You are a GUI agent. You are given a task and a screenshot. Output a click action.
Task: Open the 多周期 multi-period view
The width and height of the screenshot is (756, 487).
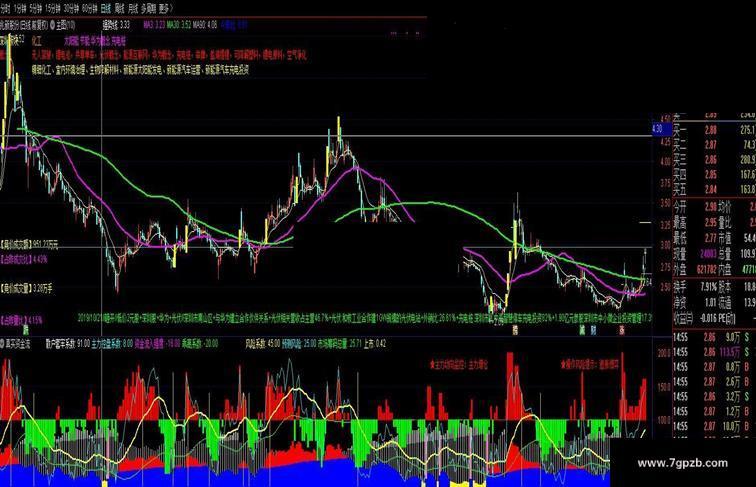pos(148,8)
